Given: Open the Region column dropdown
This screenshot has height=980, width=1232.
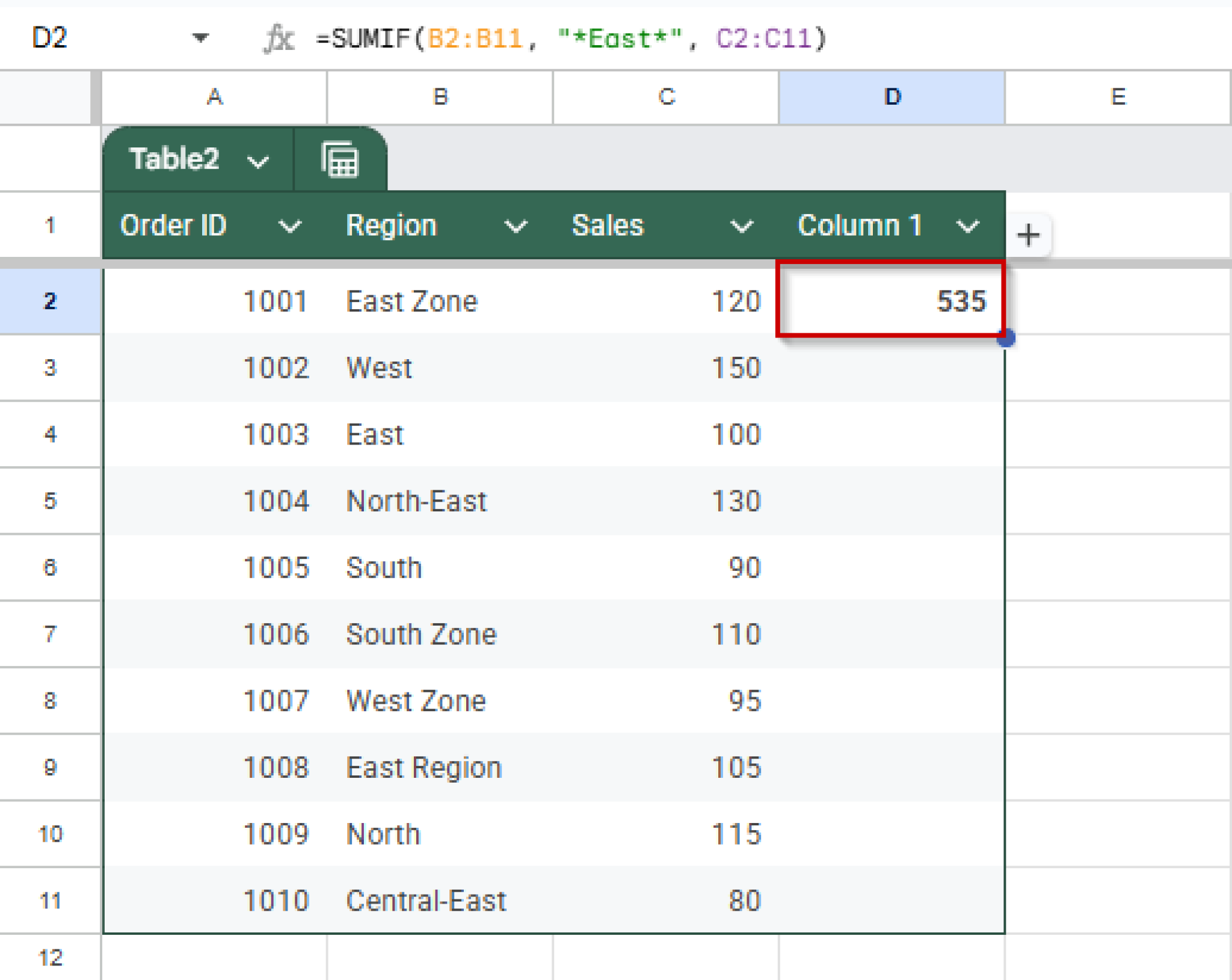Looking at the screenshot, I should (516, 227).
